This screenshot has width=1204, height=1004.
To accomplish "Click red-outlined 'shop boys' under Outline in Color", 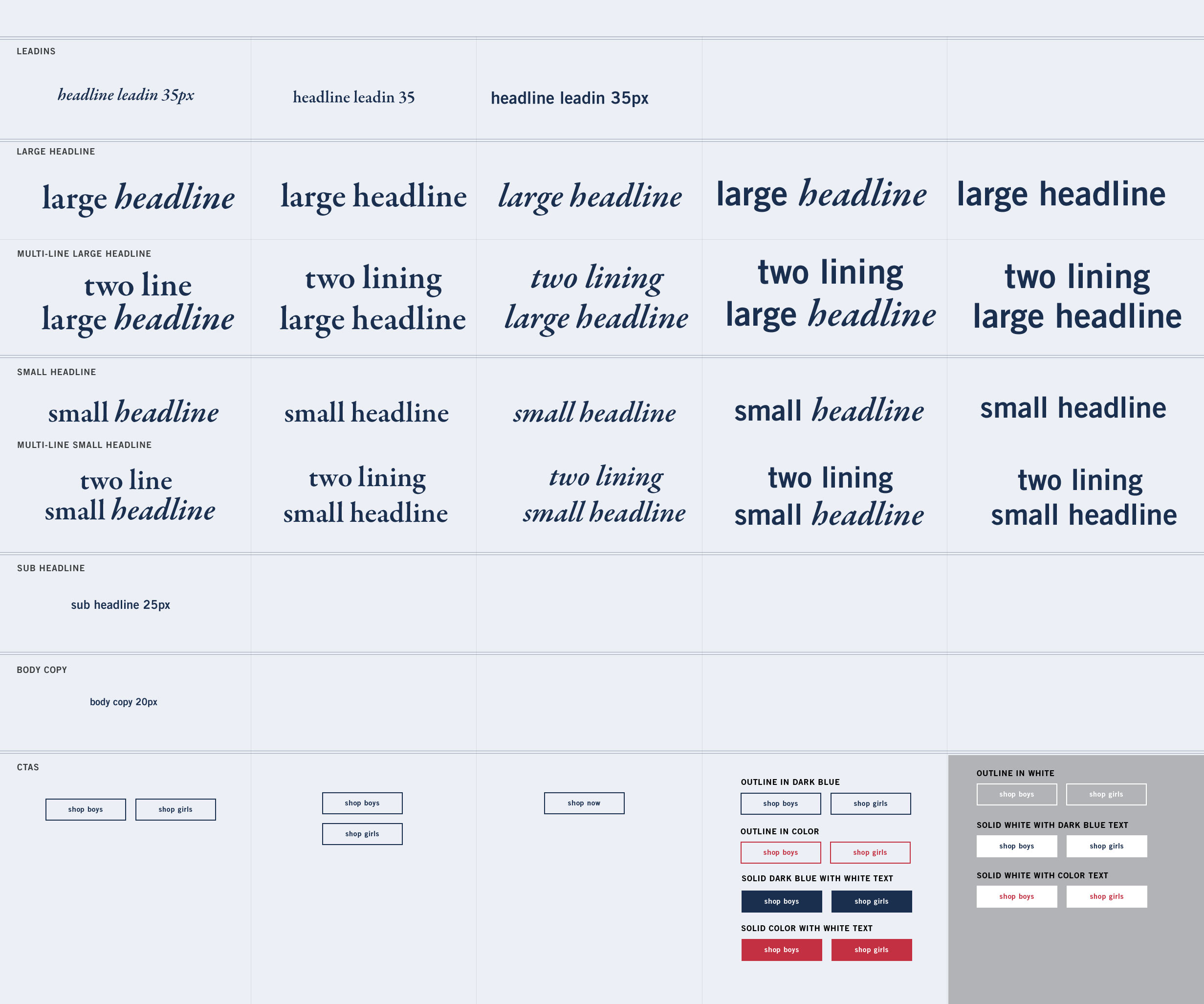I will coord(781,852).
